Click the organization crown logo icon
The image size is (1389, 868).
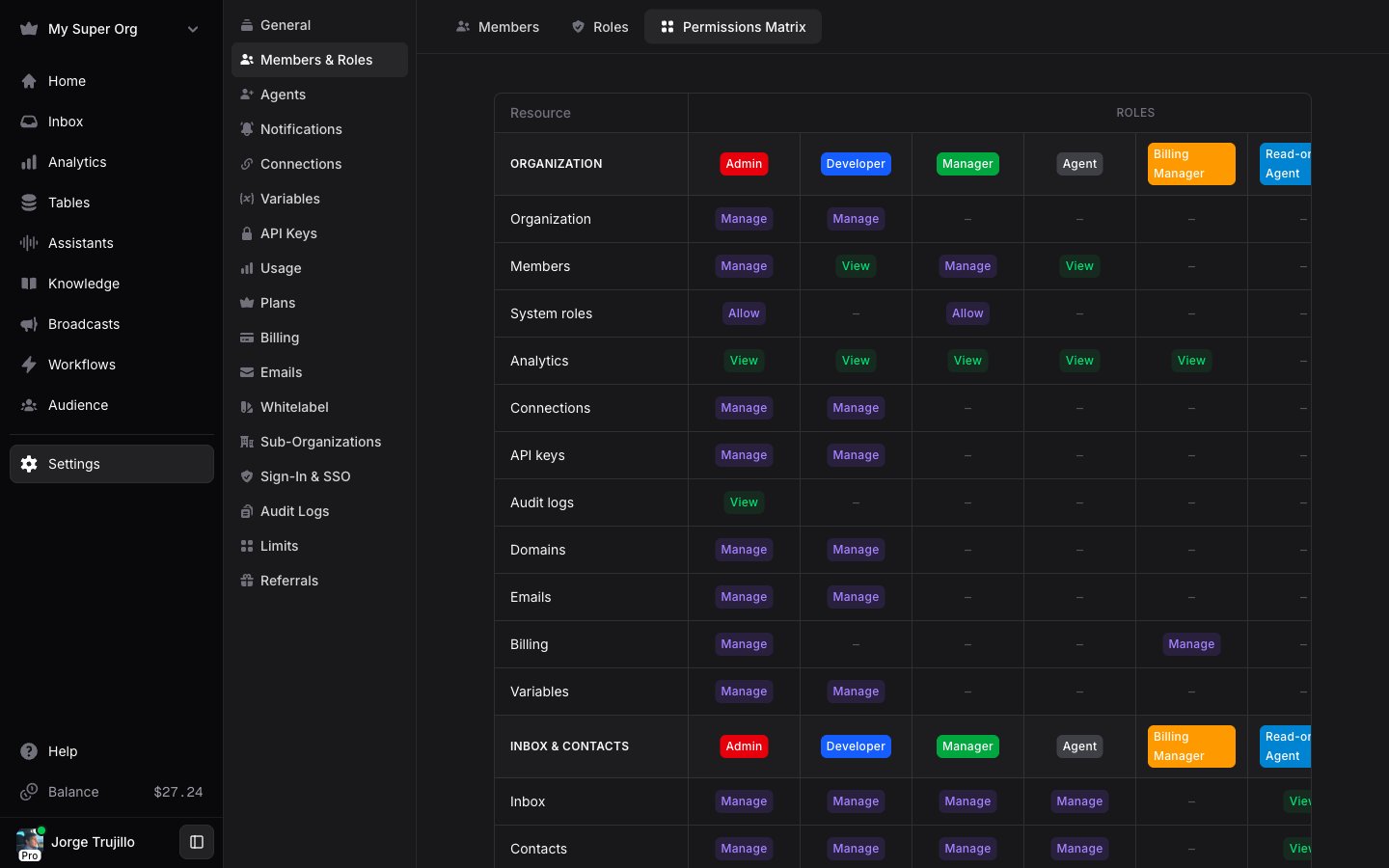(x=29, y=29)
